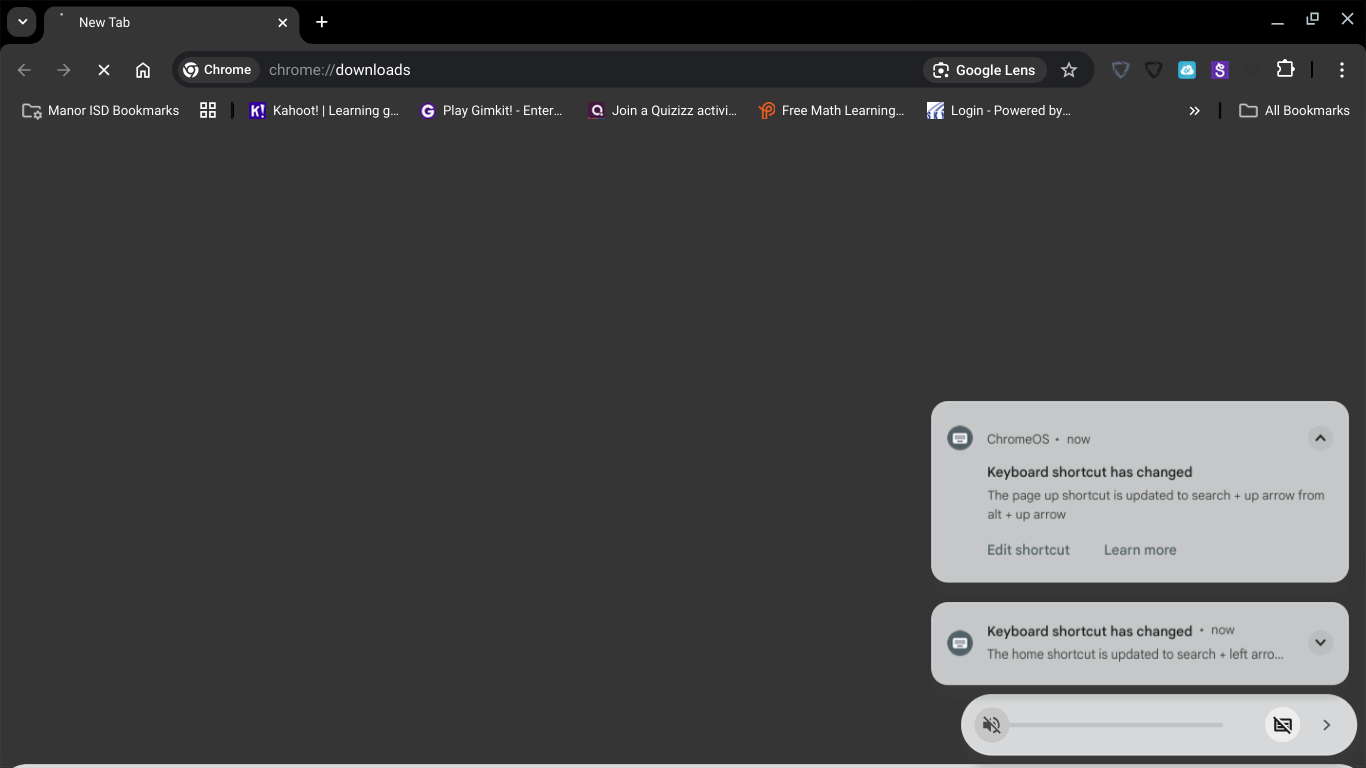Click Edit shortcut in notification
The width and height of the screenshot is (1366, 768).
1028,550
